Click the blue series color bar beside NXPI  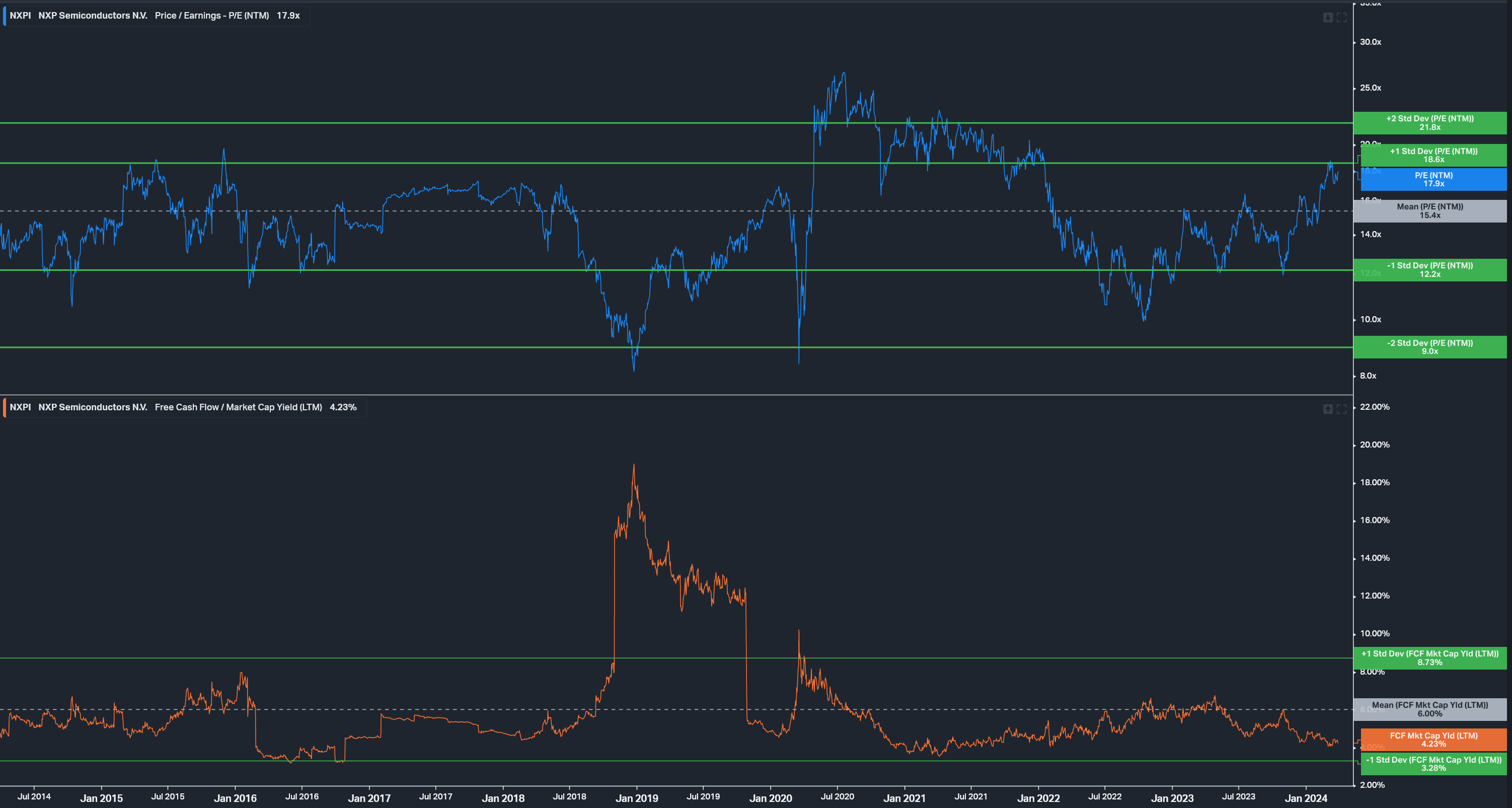(x=5, y=16)
